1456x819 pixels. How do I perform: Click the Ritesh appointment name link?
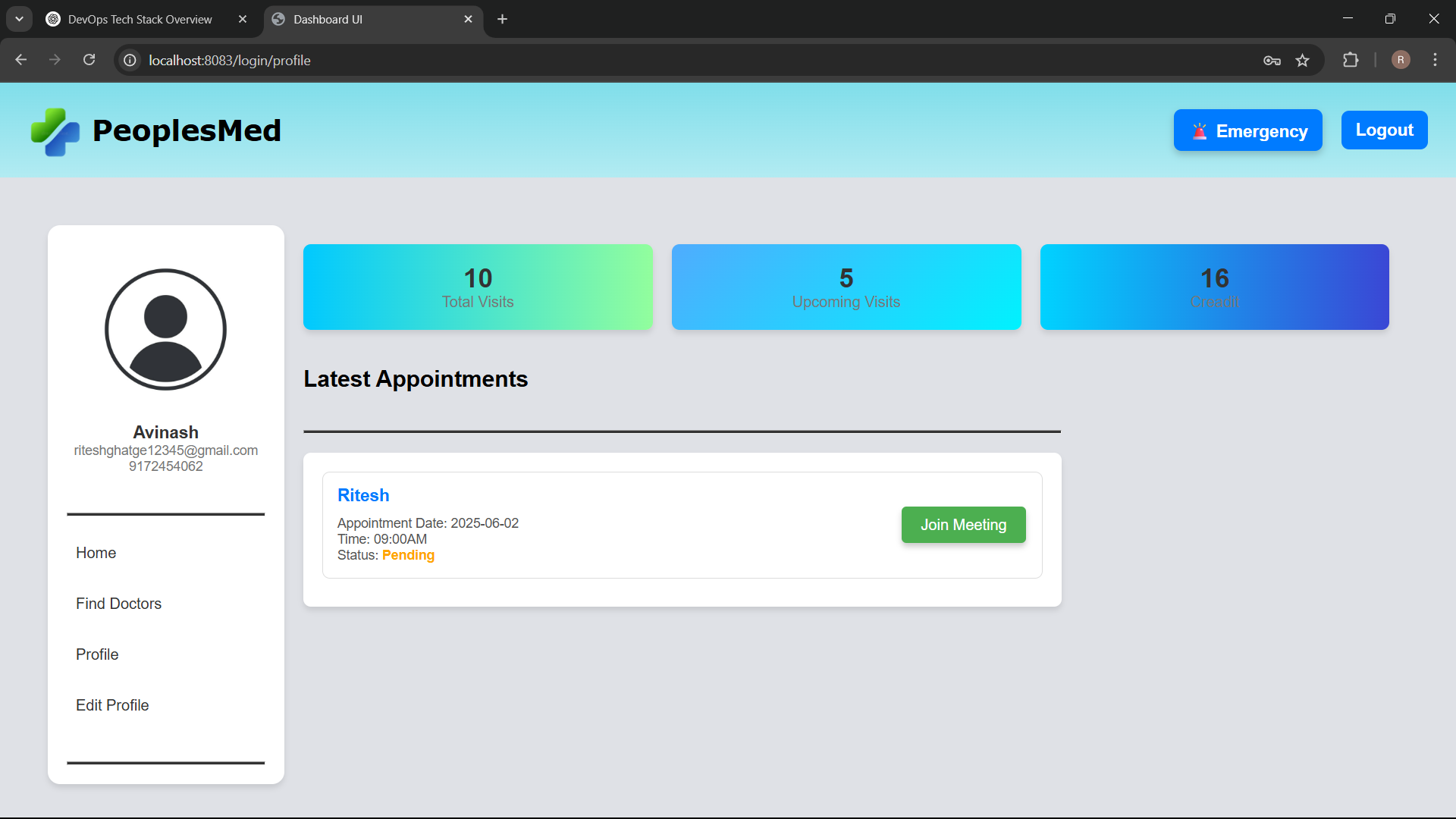point(363,495)
